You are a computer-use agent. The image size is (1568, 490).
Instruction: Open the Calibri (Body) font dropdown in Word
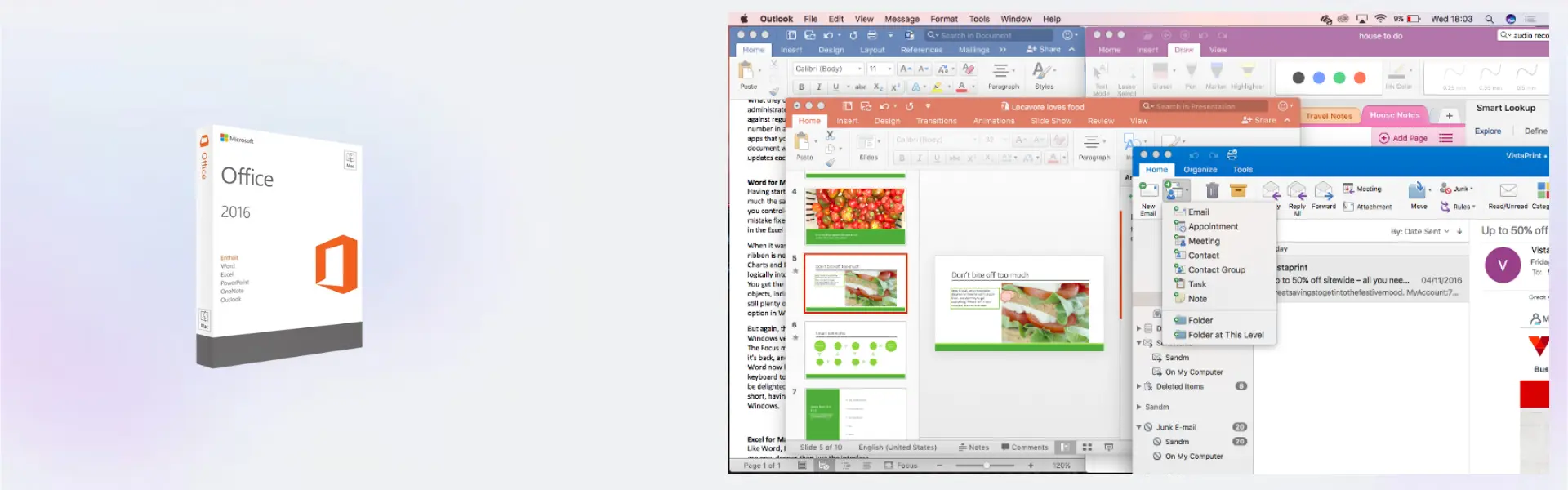(x=827, y=69)
